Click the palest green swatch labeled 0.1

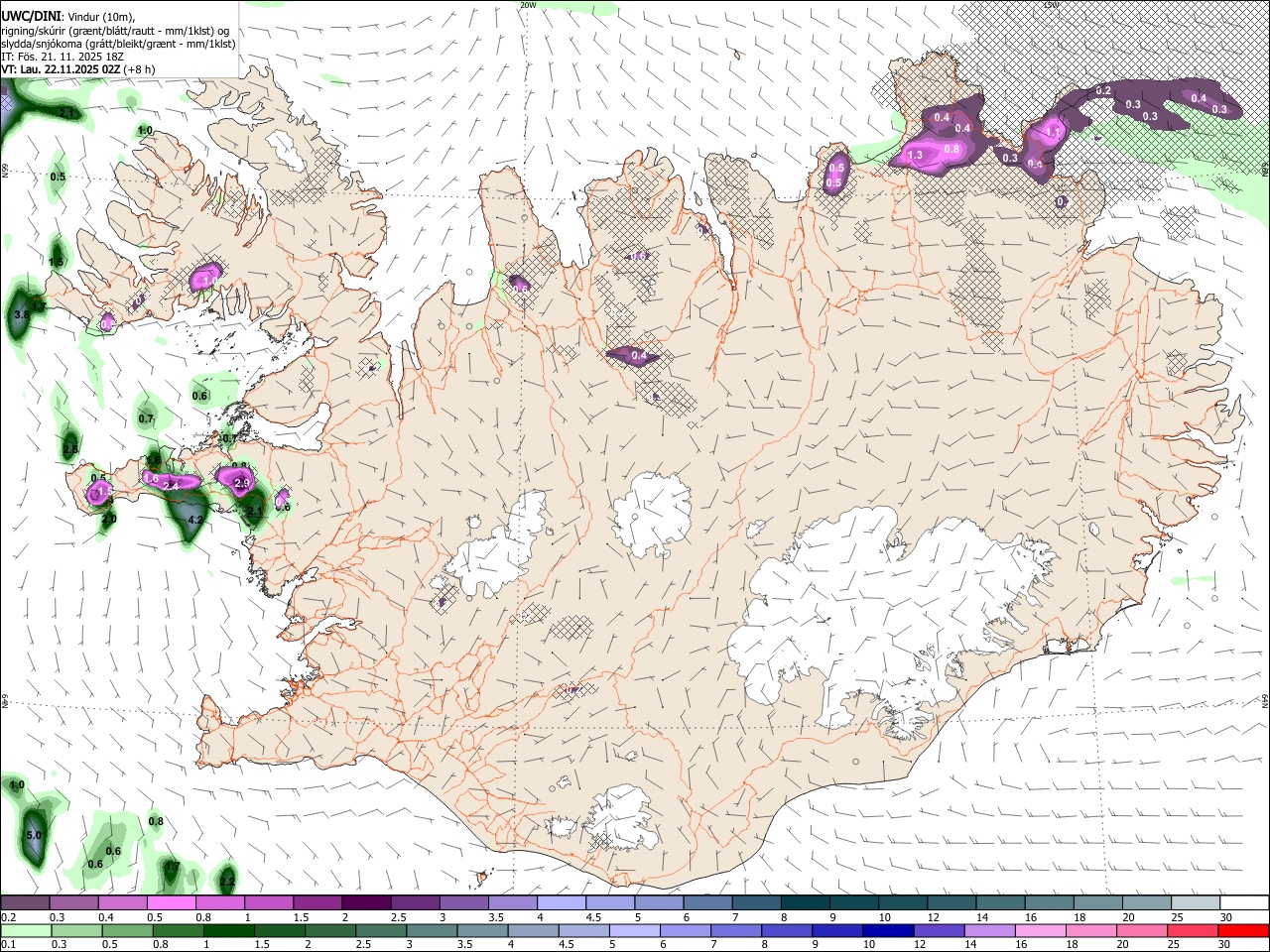[28, 930]
